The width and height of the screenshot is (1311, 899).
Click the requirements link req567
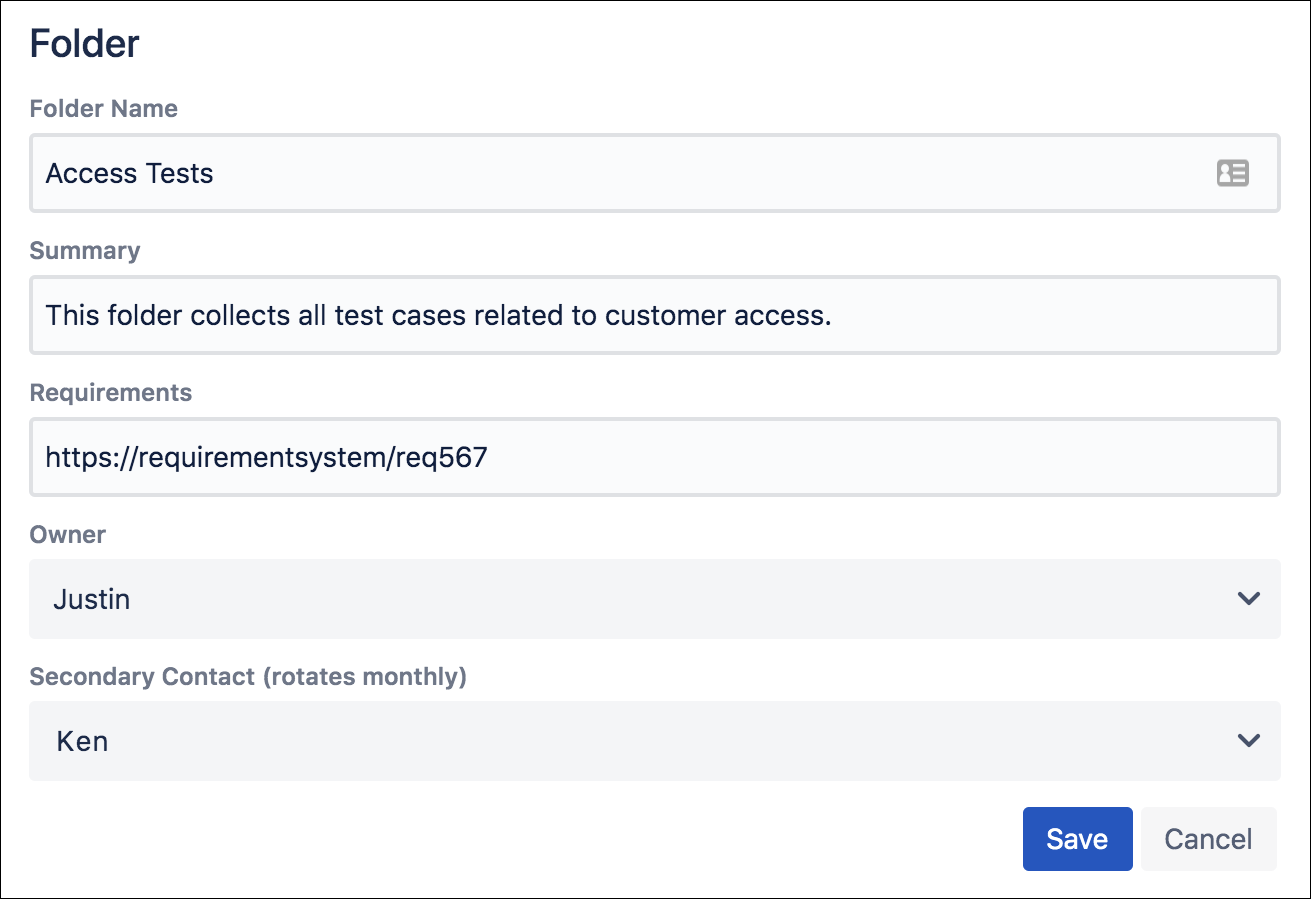pyautogui.click(x=266, y=457)
